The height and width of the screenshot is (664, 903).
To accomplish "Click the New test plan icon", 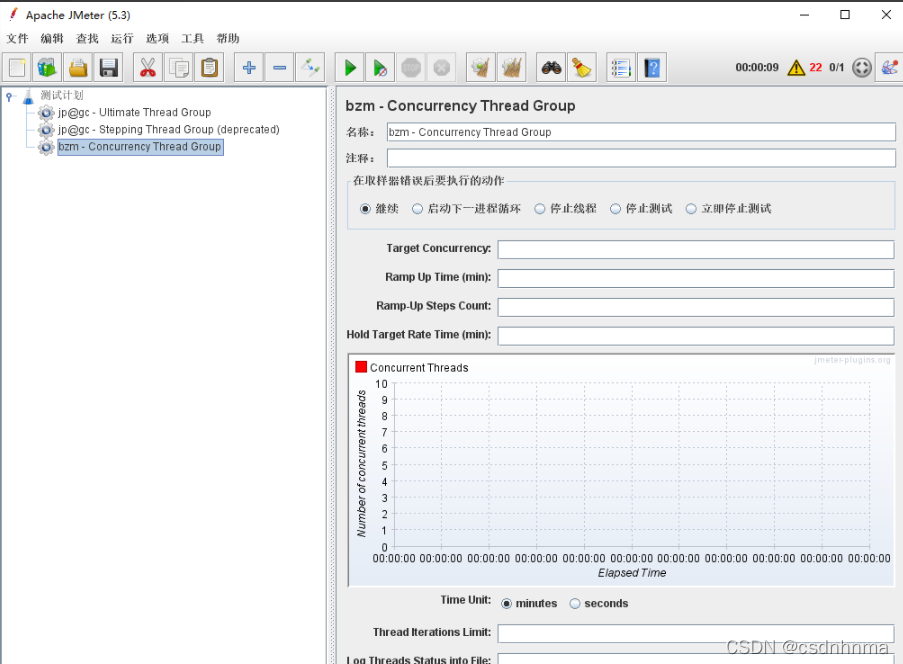I will point(17,68).
